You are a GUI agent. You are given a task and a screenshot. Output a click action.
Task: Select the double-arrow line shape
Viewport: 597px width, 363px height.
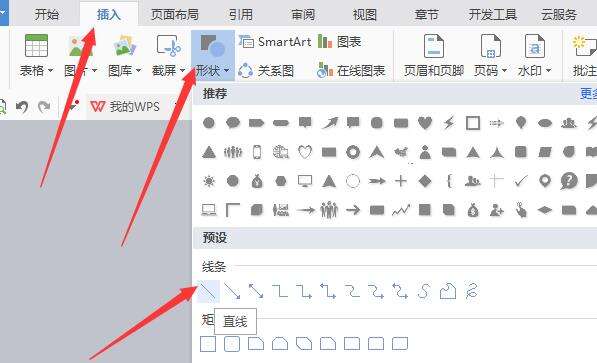tap(256, 291)
